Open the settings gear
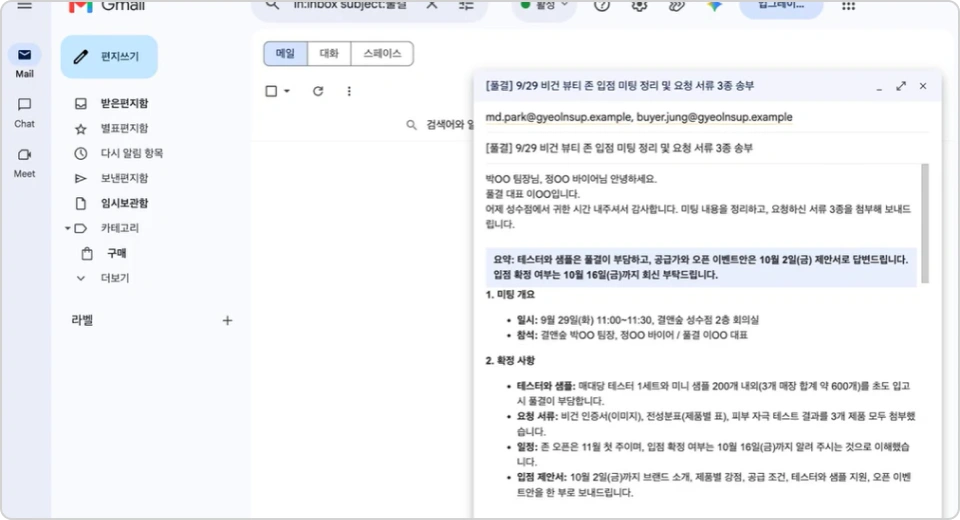Image resolution: width=960 pixels, height=520 pixels. click(x=639, y=6)
